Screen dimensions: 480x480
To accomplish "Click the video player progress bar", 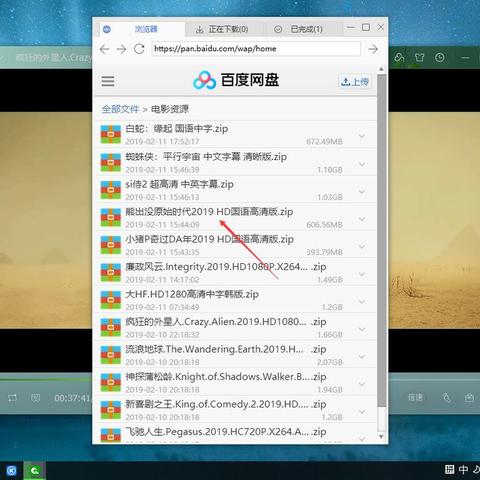I will pos(46,379).
